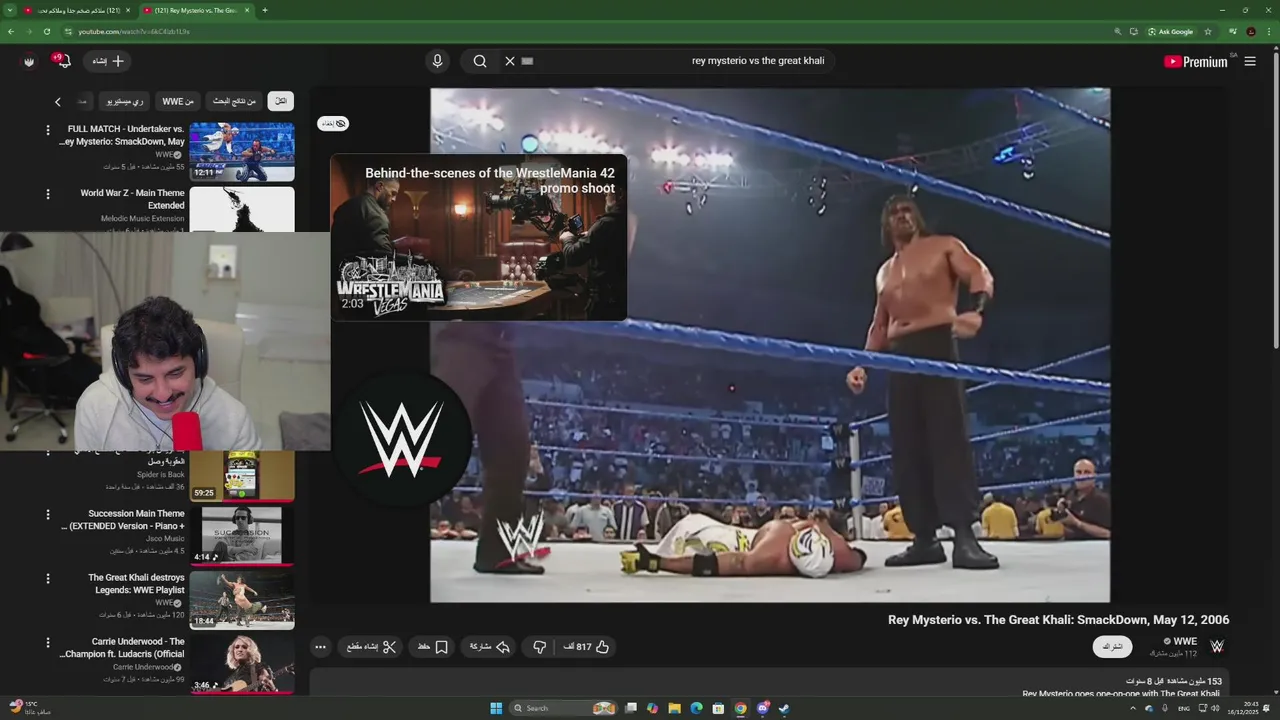The width and height of the screenshot is (1280, 720).
Task: Open Chrome zoom magnifier icon in address bar
Action: click(x=1118, y=31)
